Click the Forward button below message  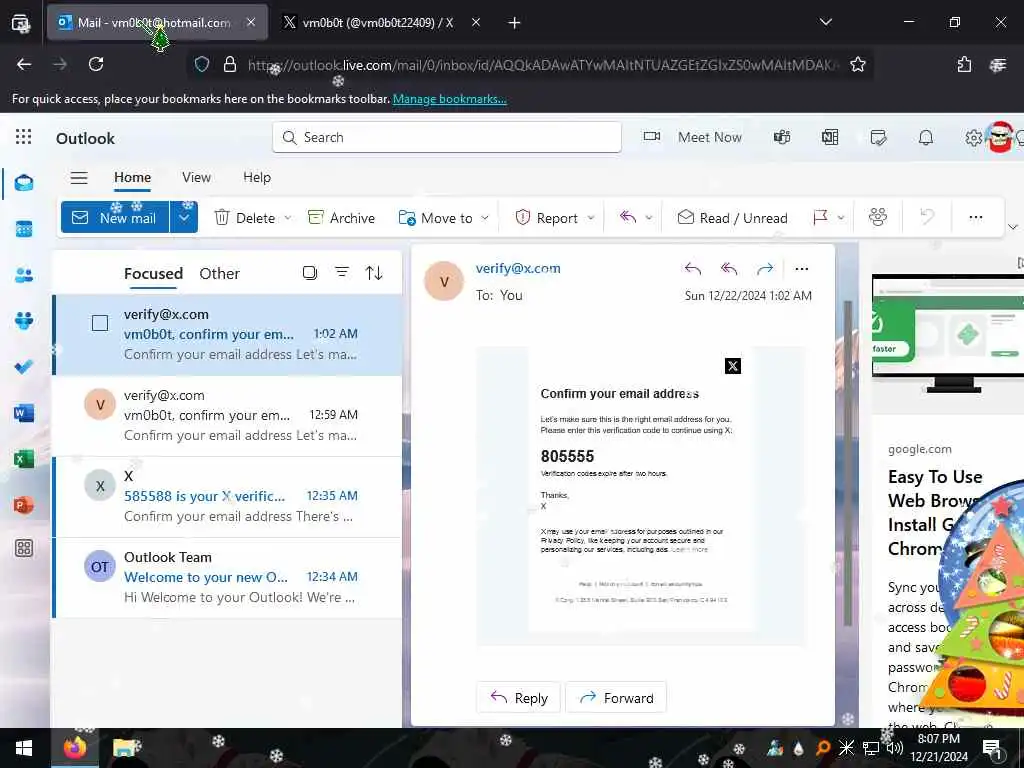point(616,698)
